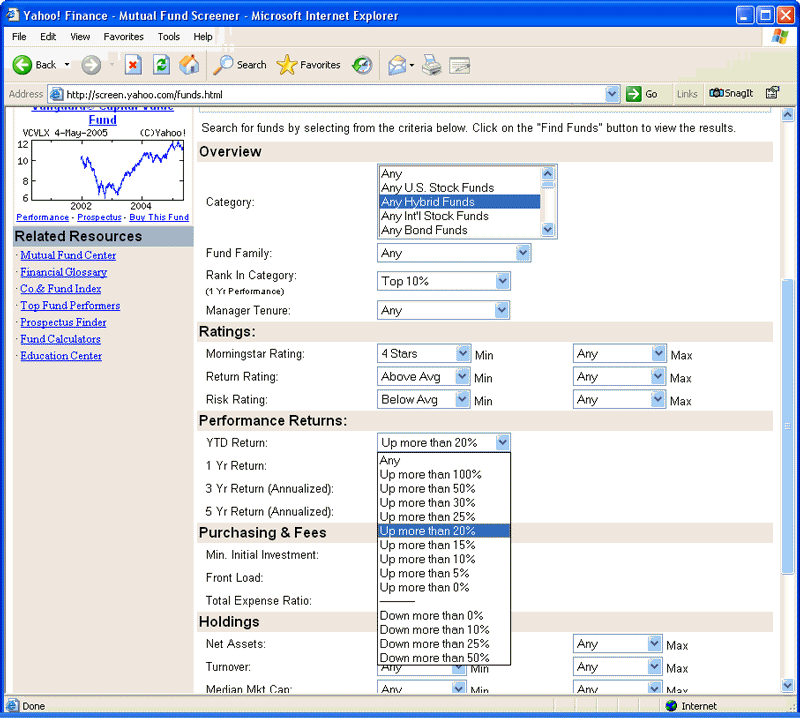Highlight Any Bond Funds in Category list
The height and width of the screenshot is (718, 800).
(430, 229)
